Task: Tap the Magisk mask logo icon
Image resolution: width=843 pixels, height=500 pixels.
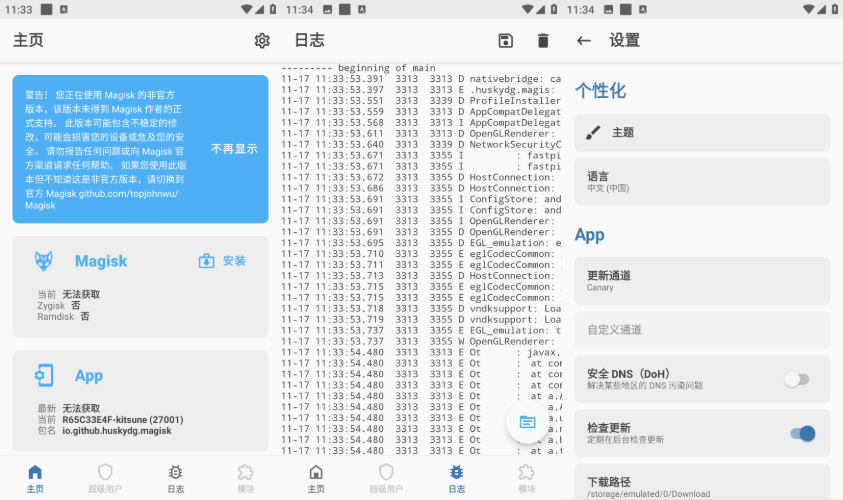Action: pos(44,261)
